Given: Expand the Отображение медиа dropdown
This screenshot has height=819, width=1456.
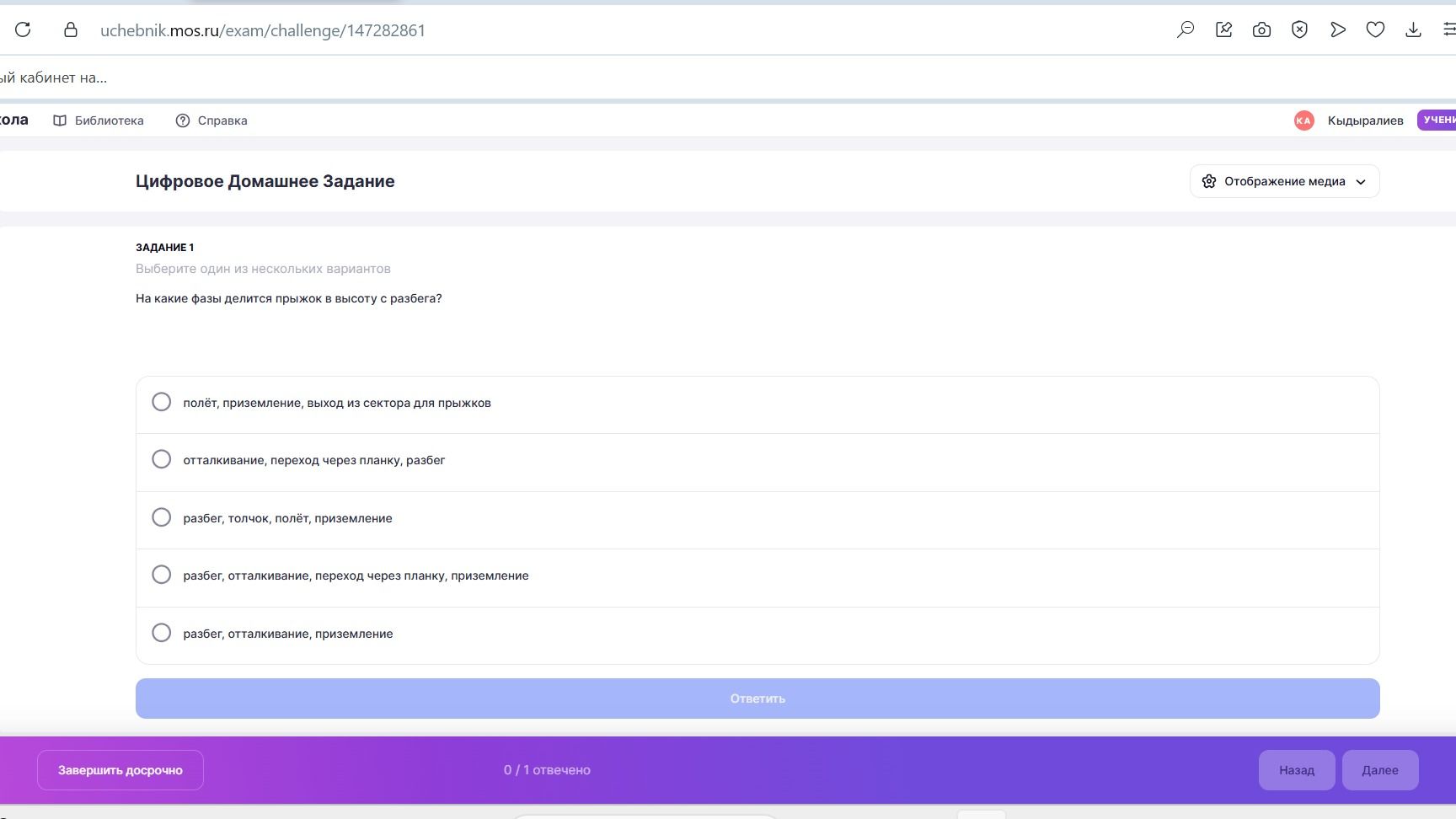Looking at the screenshot, I should point(1284,181).
